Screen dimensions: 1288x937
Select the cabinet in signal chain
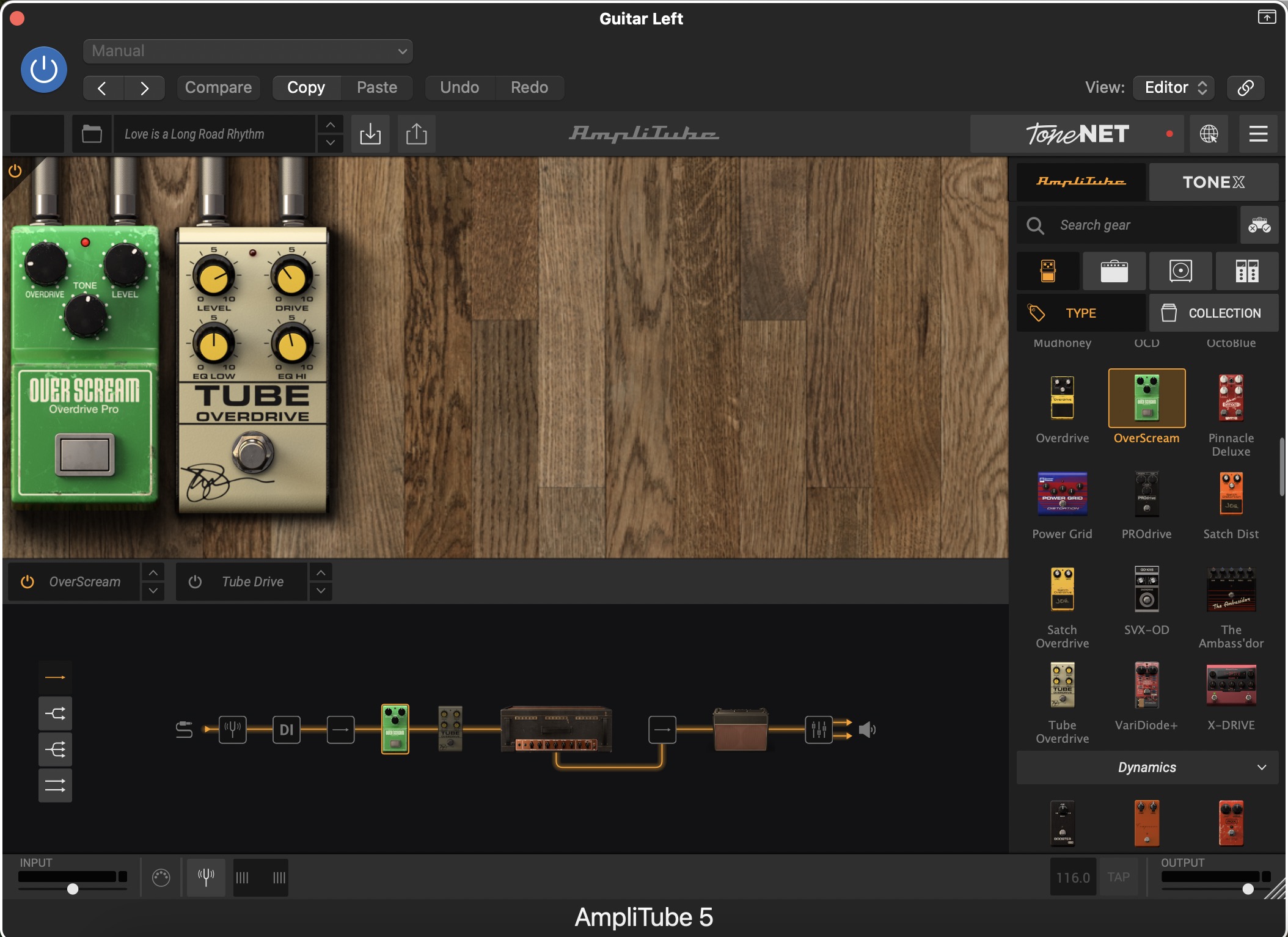[x=741, y=729]
